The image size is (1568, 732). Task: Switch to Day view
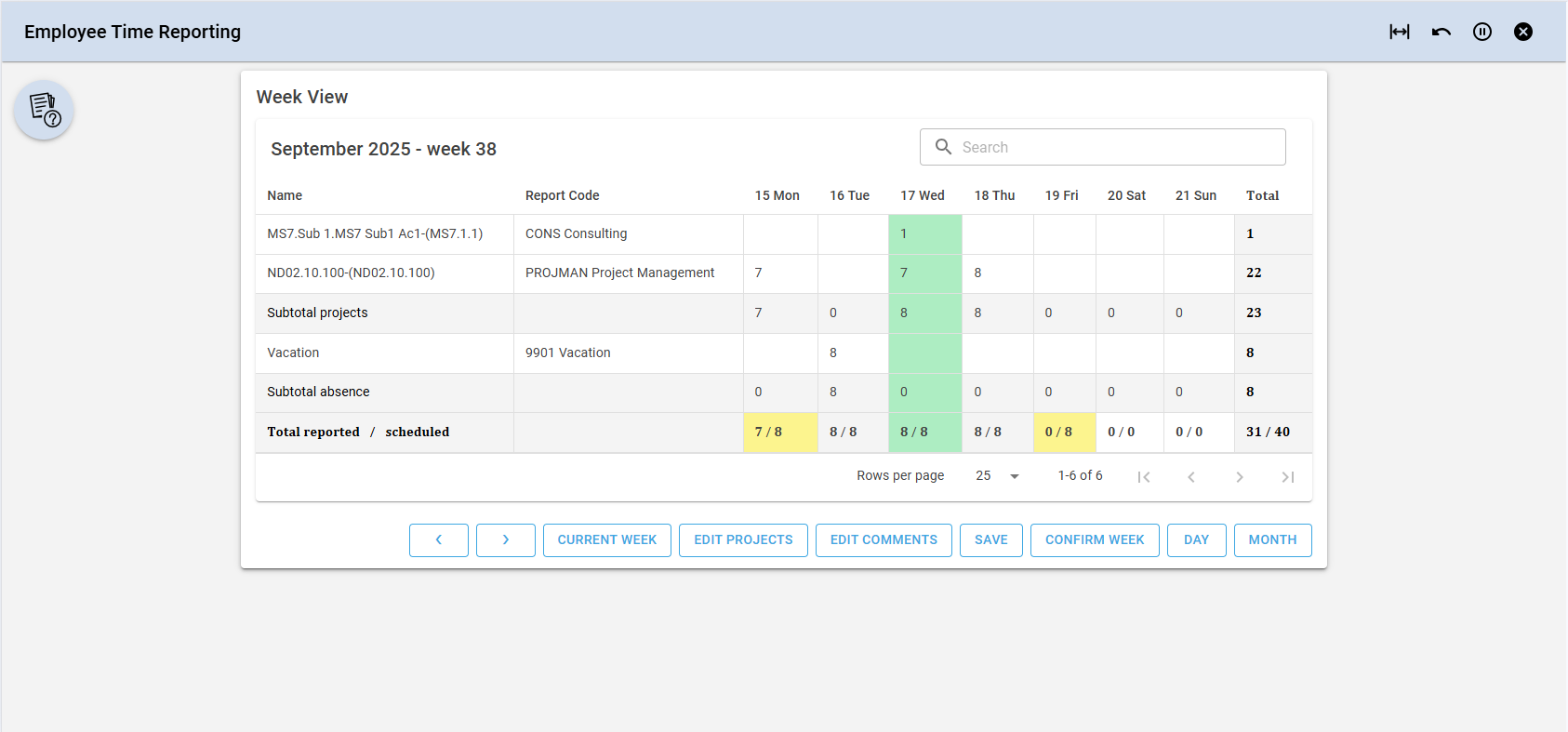tap(1196, 540)
